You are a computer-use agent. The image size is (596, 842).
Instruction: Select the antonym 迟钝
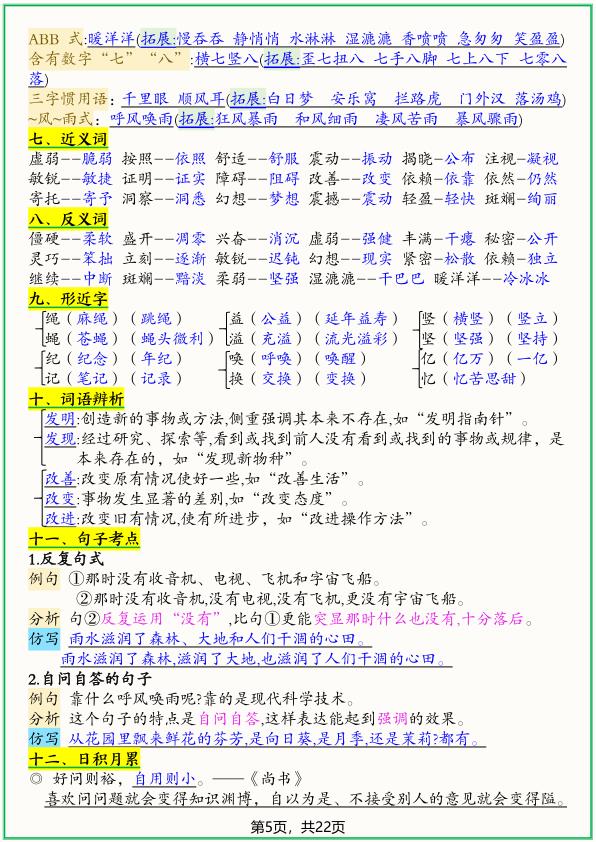click(284, 259)
